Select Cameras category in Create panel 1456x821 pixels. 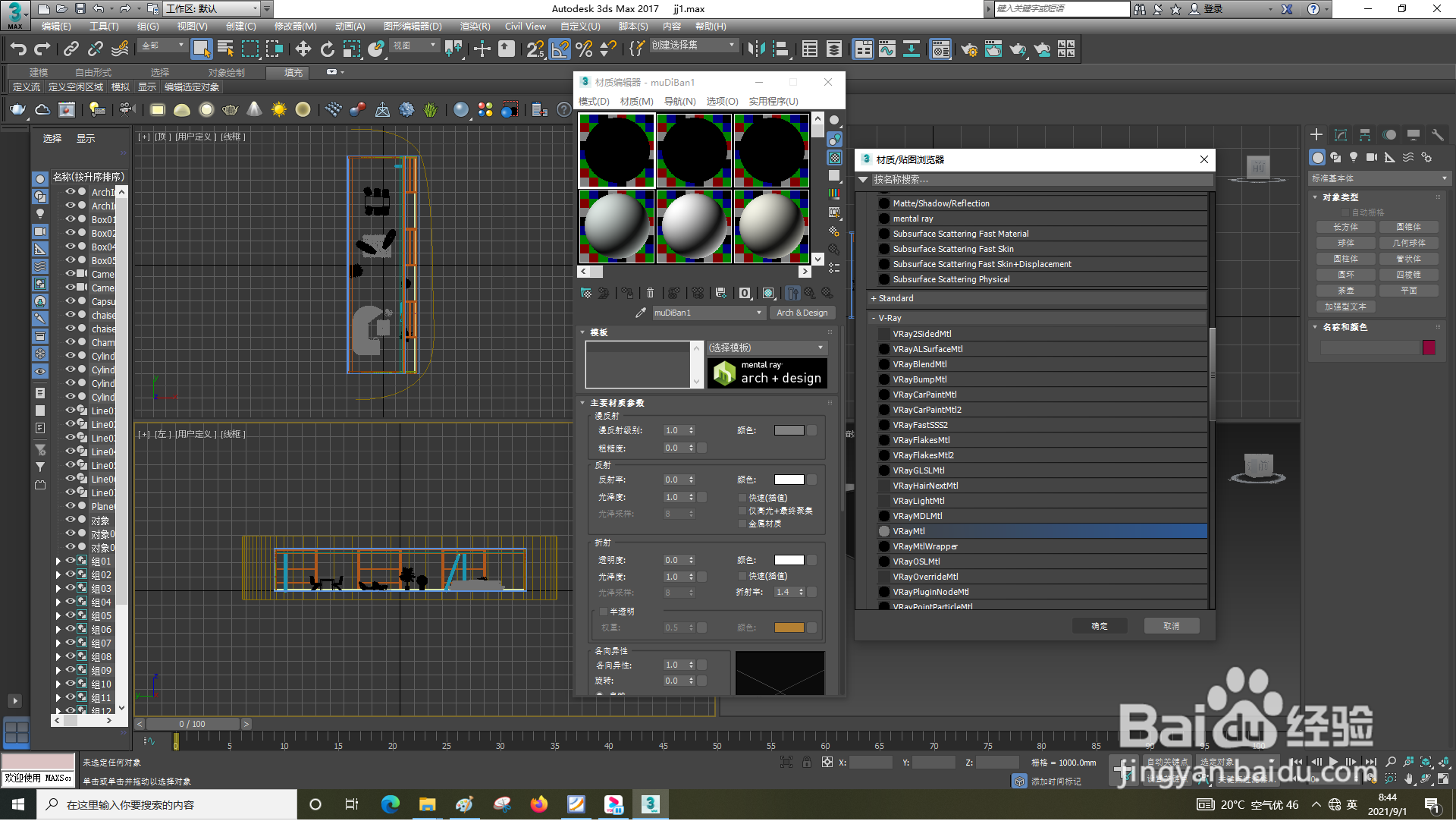1372,158
